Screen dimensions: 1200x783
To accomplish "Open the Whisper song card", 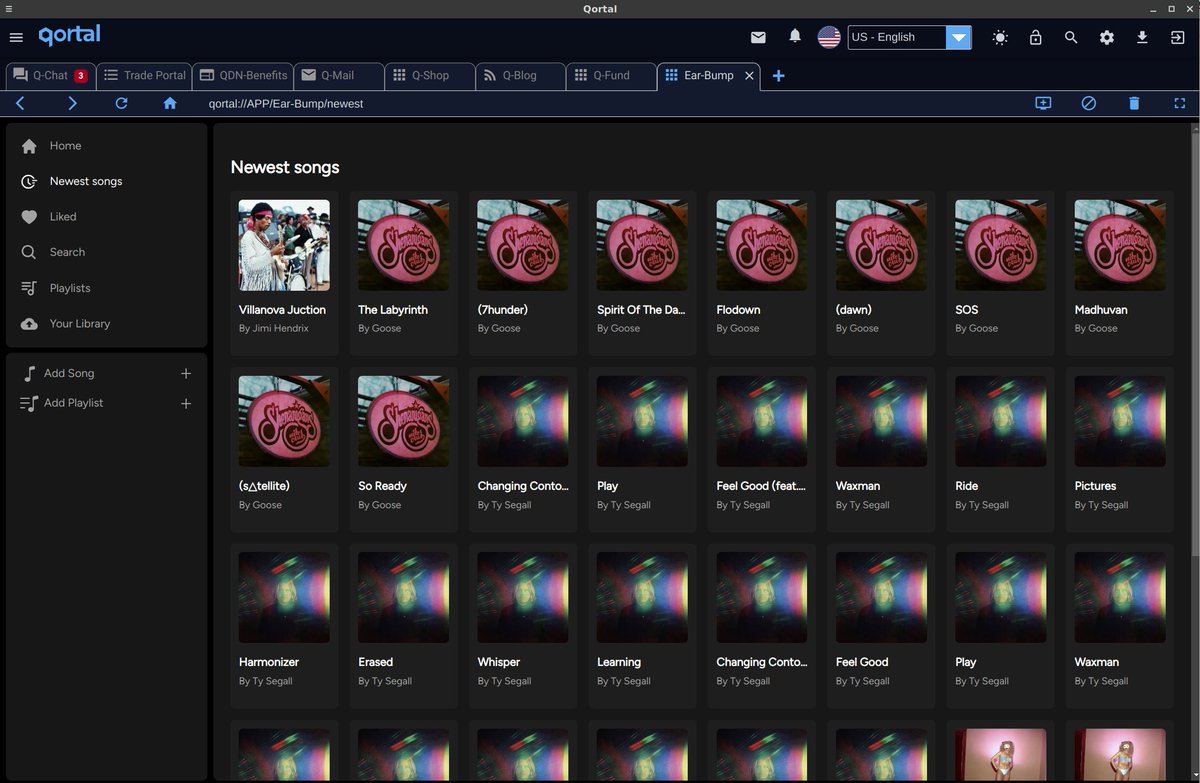I will tap(523, 625).
